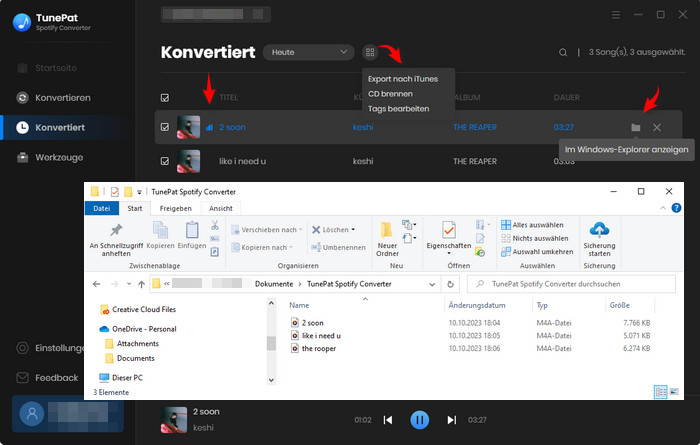This screenshot has height=445, width=700.
Task: Click the folder icon on 2 soon row
Action: point(636,128)
